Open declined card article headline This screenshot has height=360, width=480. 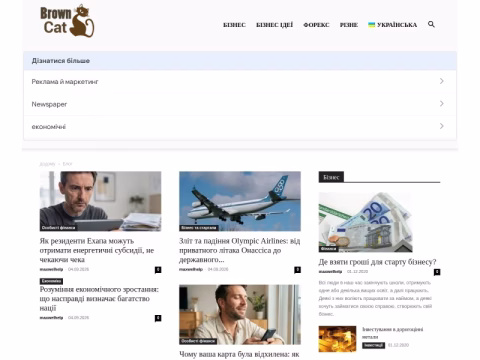pos(239,354)
